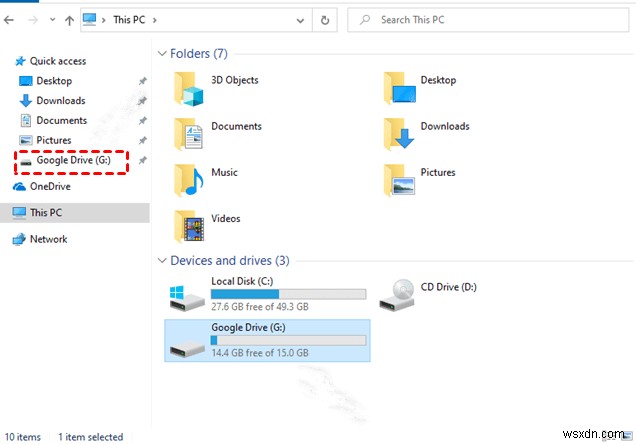Open Desktop under Quick access
636x444 pixels.
[x=54, y=81]
